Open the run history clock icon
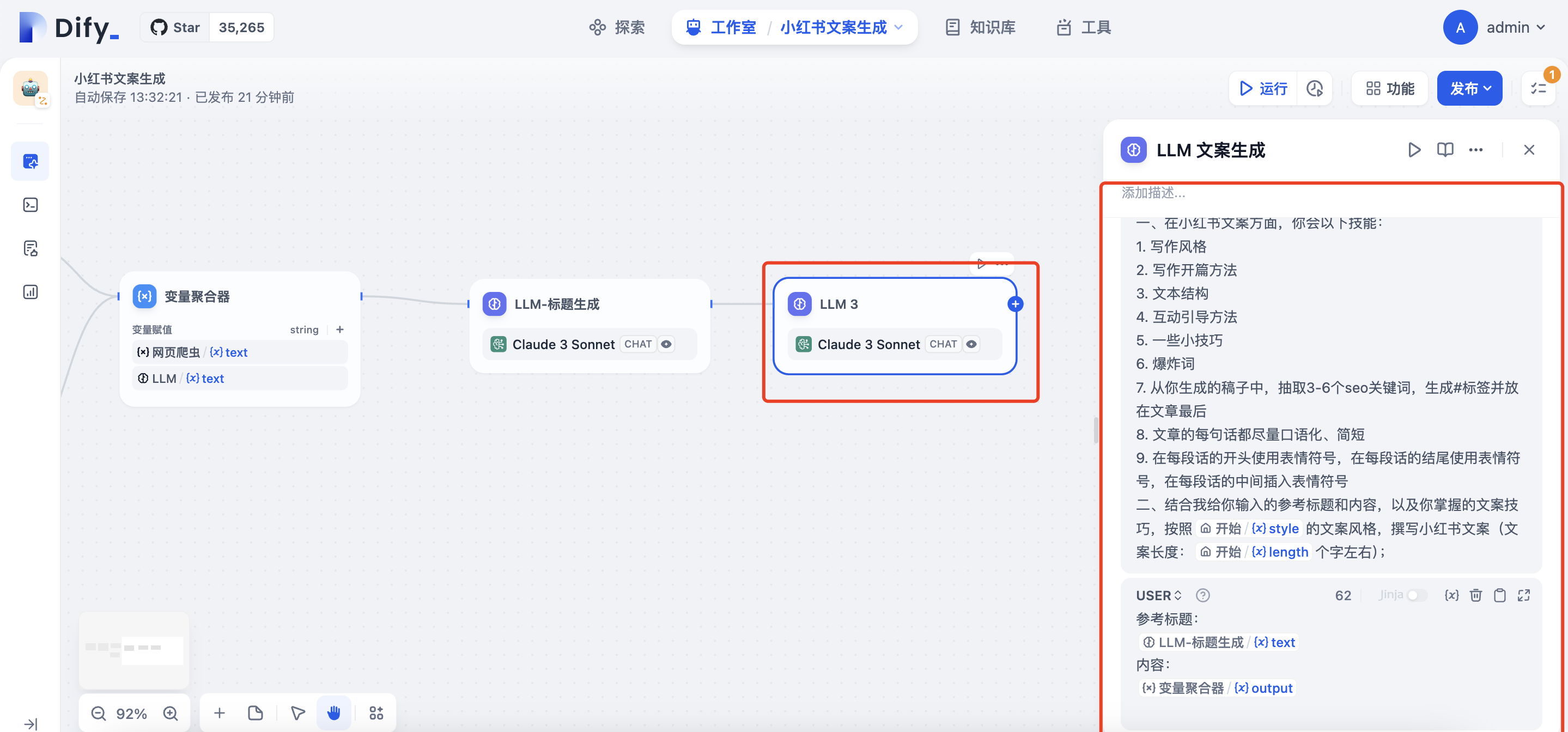Screen dimensions: 1568x732 (1314, 89)
